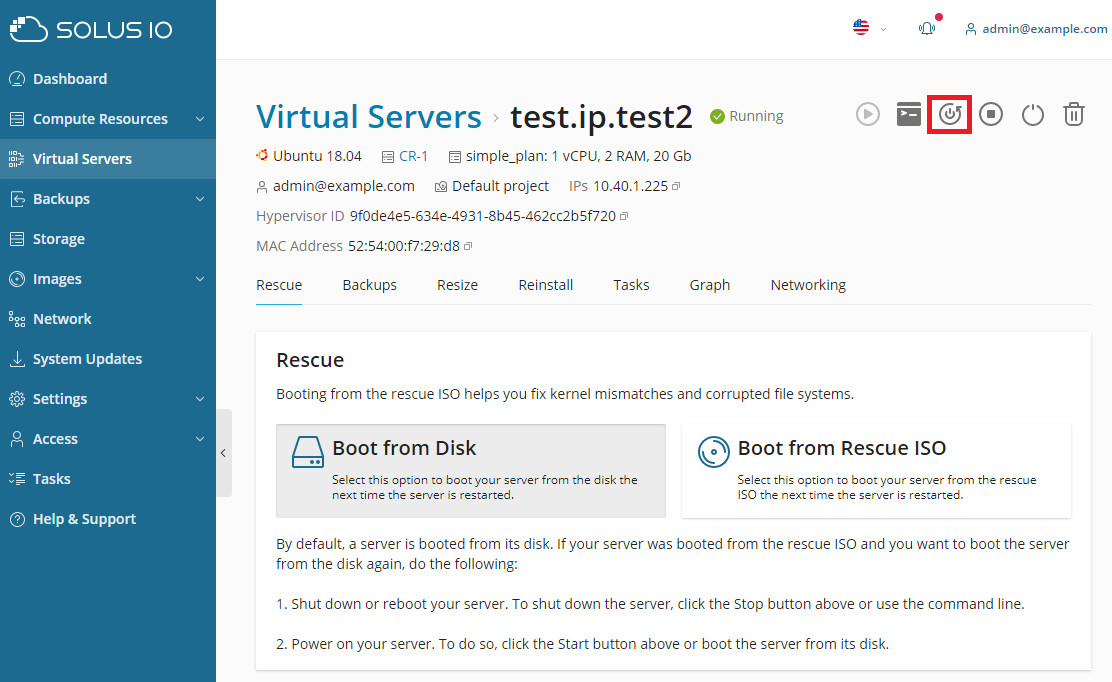Copy the Hypervisor ID value

624,216
